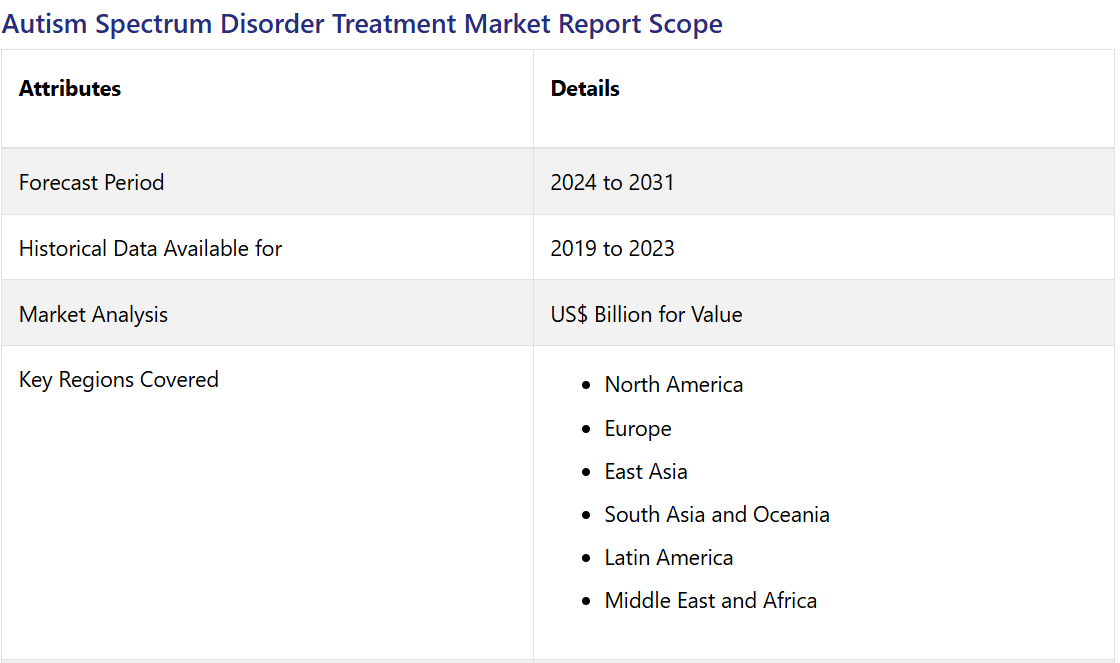Click the Autism Spectrum Disorder report scope heading

tap(362, 24)
